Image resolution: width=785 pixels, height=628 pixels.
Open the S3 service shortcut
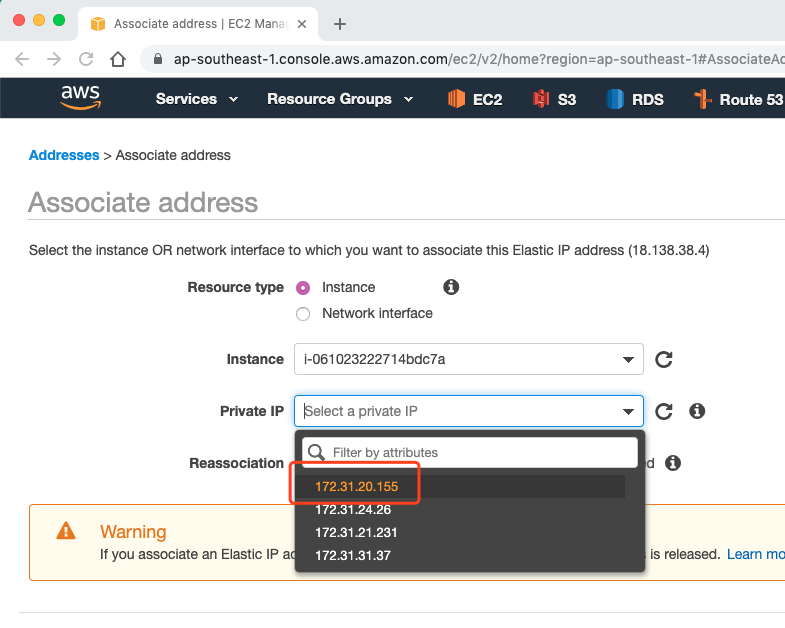(554, 99)
